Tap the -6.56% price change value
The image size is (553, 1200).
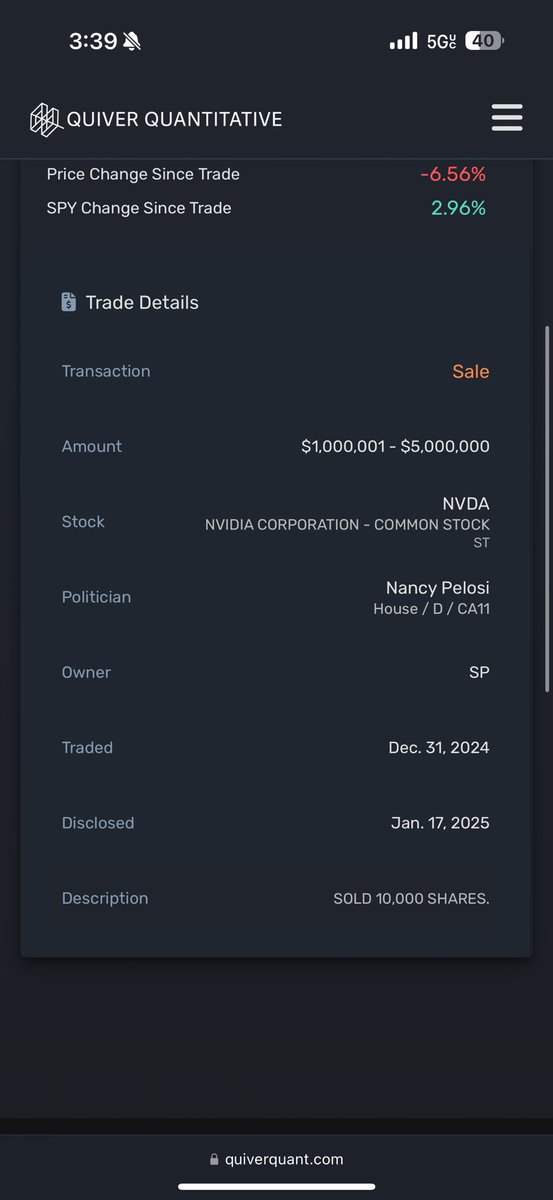pos(453,174)
